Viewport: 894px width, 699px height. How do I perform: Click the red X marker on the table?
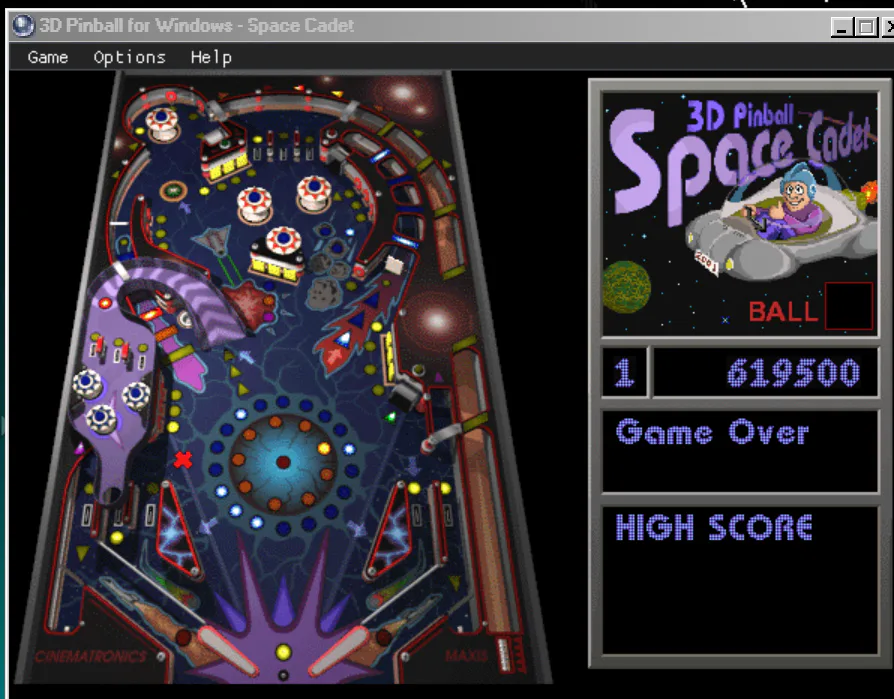click(x=183, y=460)
